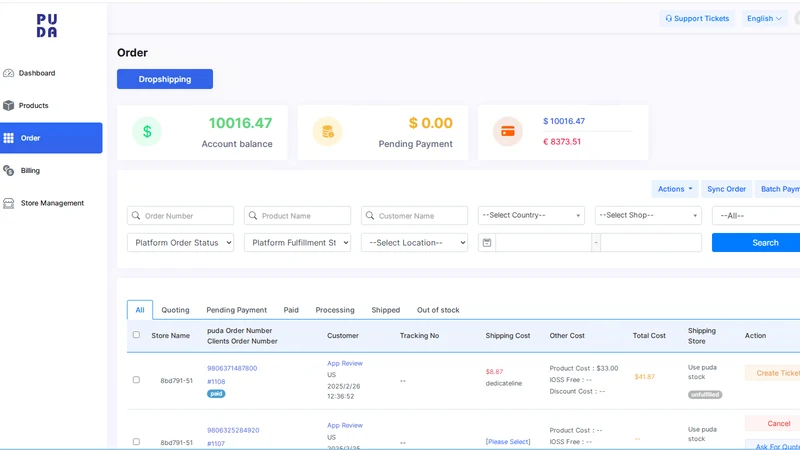Switch to the Shipped tab

pyautogui.click(x=386, y=310)
